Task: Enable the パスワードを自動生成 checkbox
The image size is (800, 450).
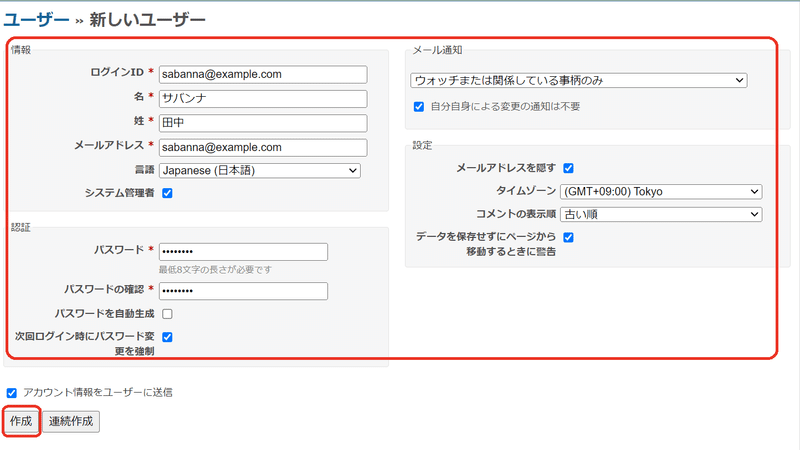Action: click(x=167, y=314)
